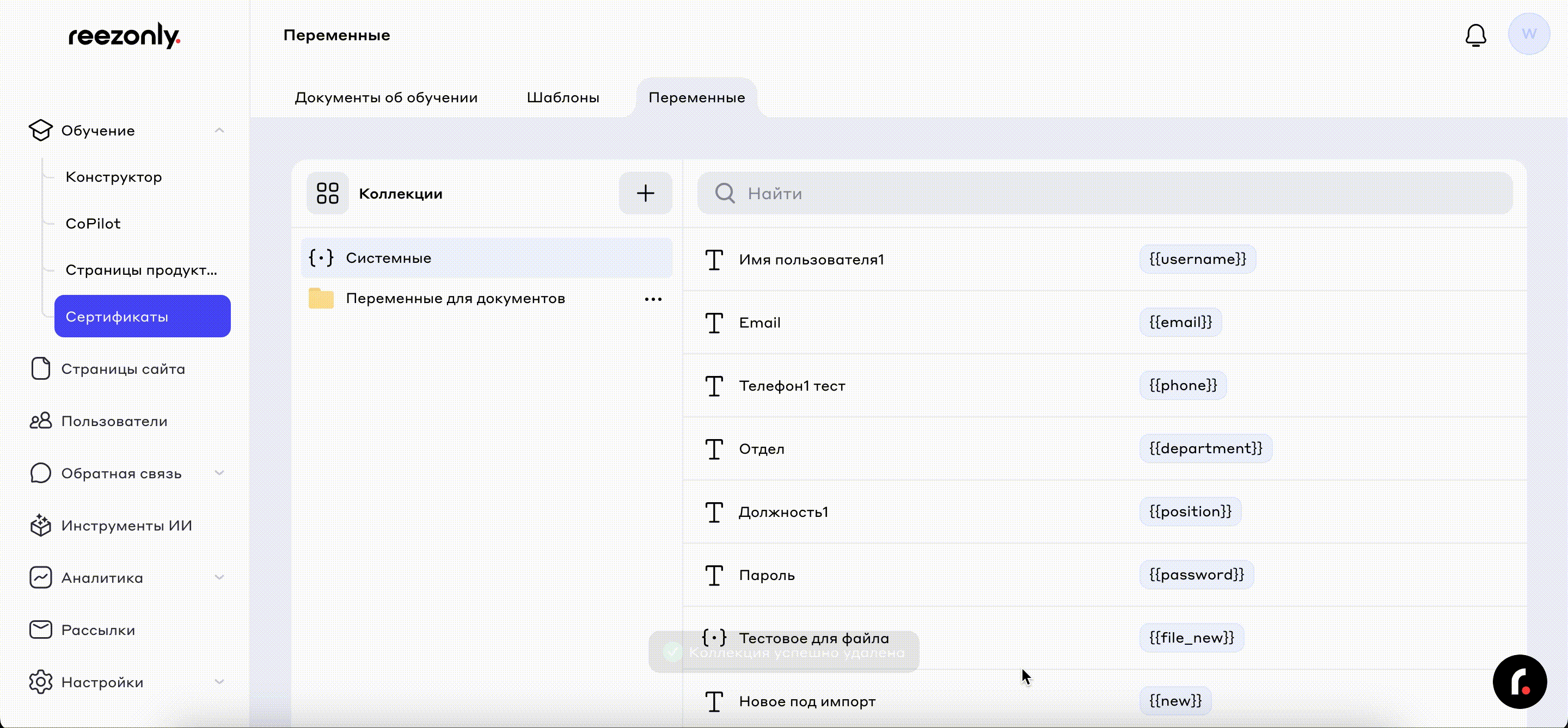The image size is (1568, 728).
Task: Expand the Обратная связь section
Action: [220, 473]
